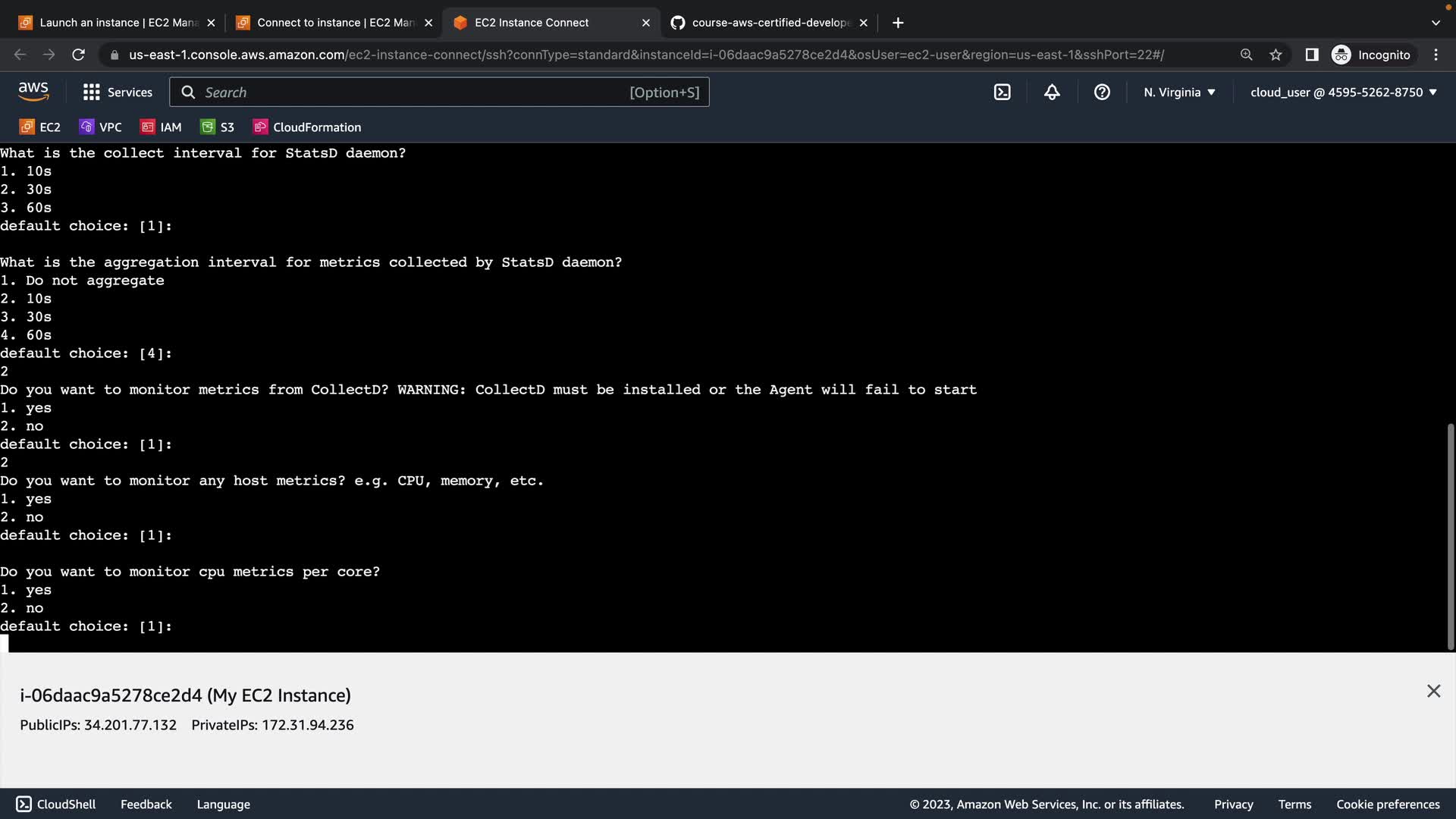
Task: Open the S3 bookmark shortcut
Action: (x=218, y=127)
